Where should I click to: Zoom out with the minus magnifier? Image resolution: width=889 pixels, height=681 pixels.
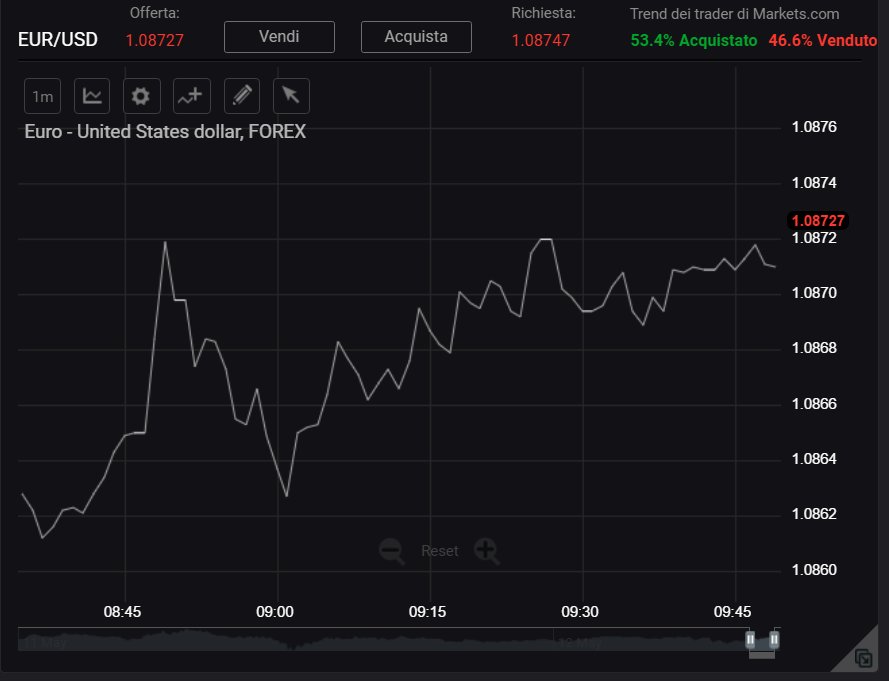point(392,551)
